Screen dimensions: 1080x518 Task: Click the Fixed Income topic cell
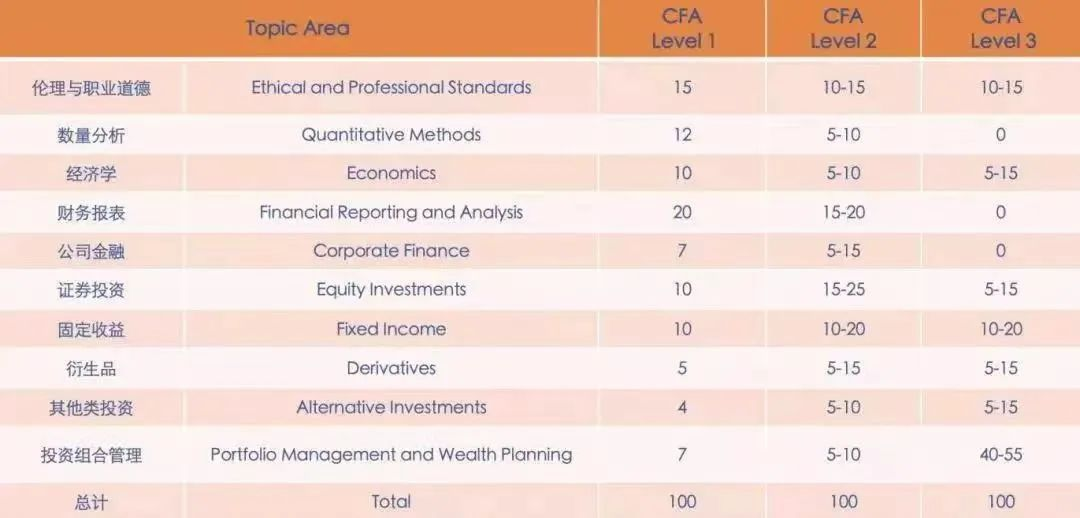pyautogui.click(x=391, y=329)
